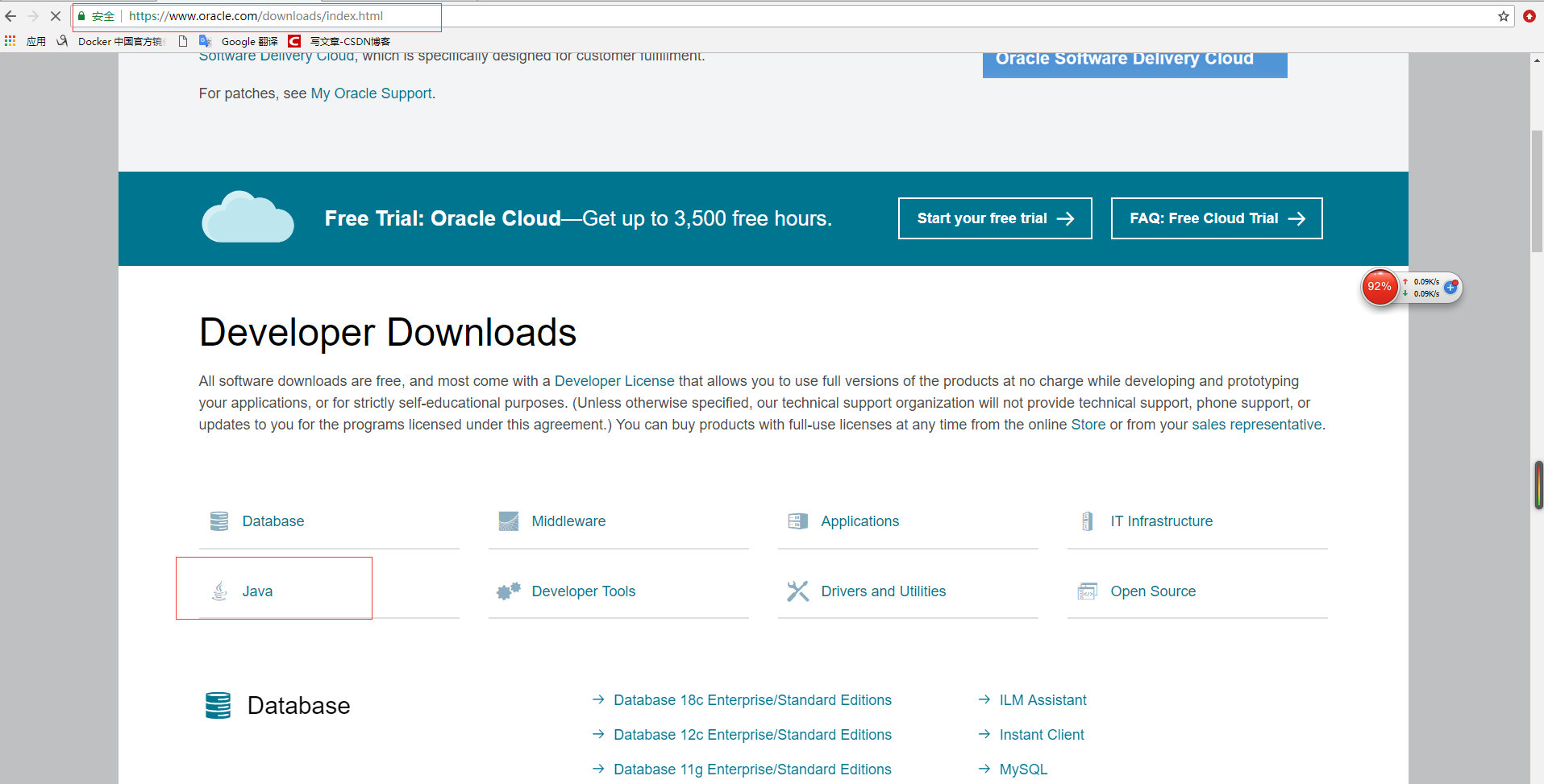Click the Open Source code window icon
The width and height of the screenshot is (1544, 784).
pos(1088,591)
